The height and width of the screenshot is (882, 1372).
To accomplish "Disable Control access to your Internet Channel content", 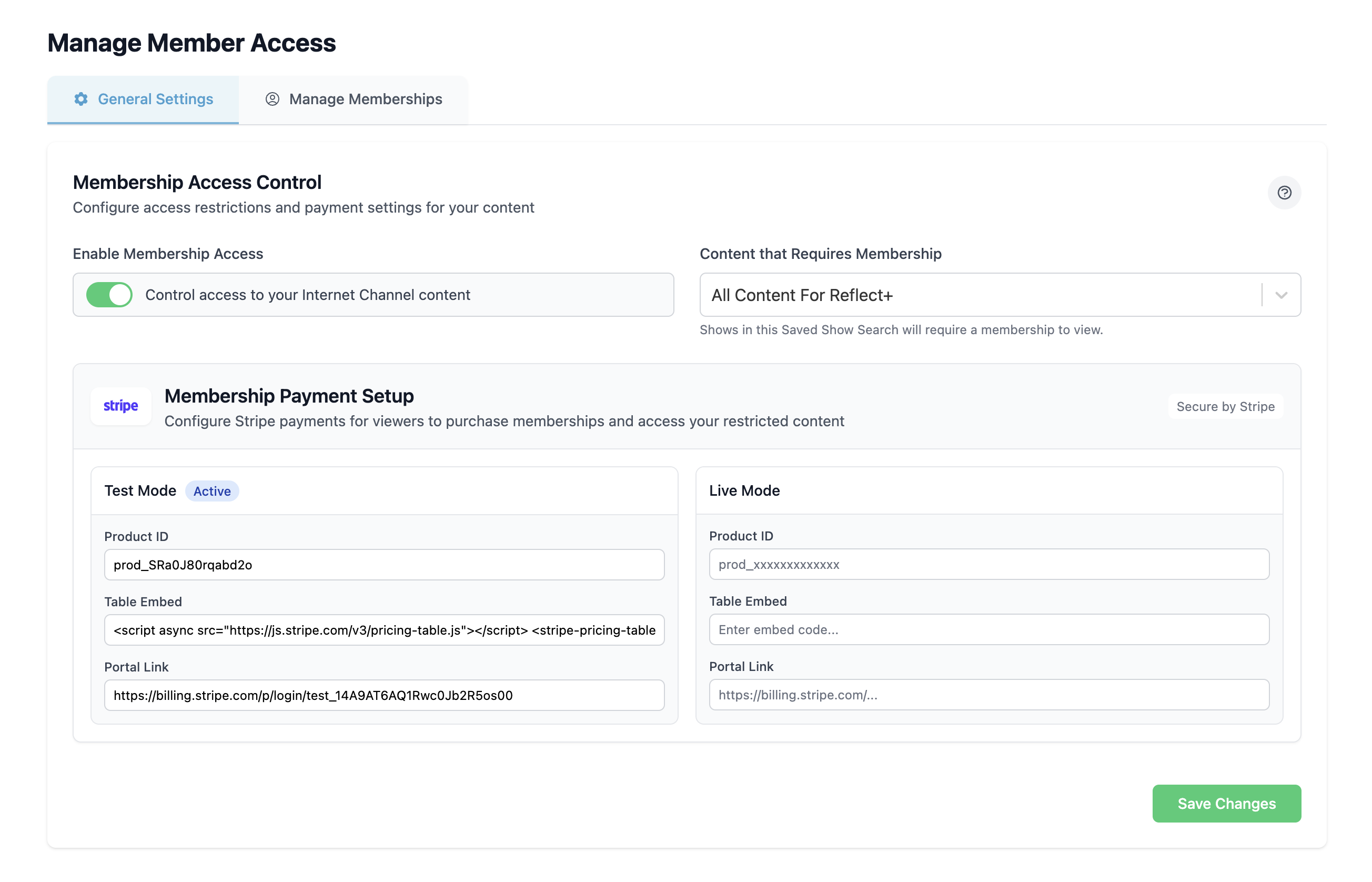I will pyautogui.click(x=109, y=294).
